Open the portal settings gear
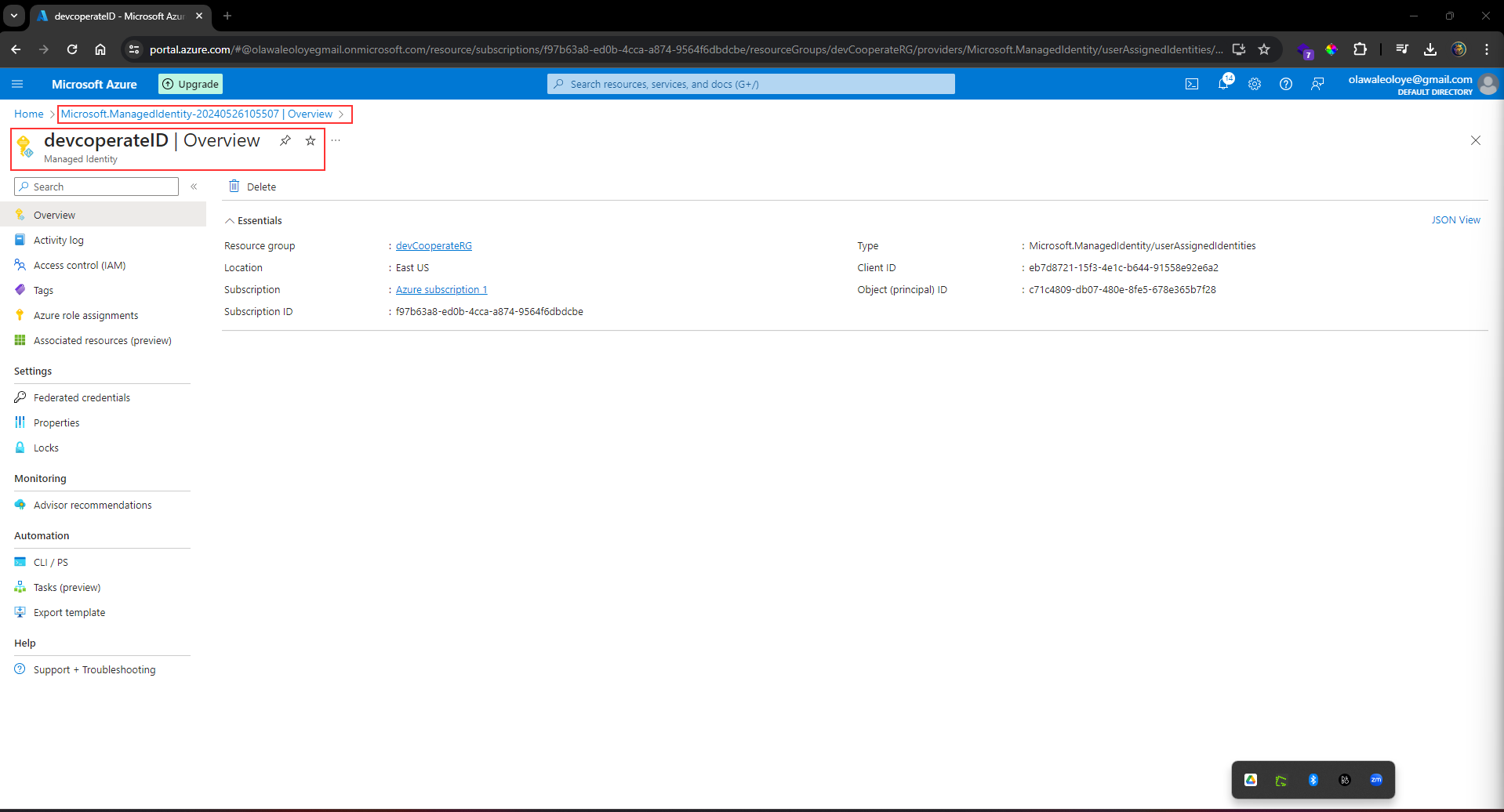Viewport: 1504px width, 812px height. click(x=1255, y=84)
